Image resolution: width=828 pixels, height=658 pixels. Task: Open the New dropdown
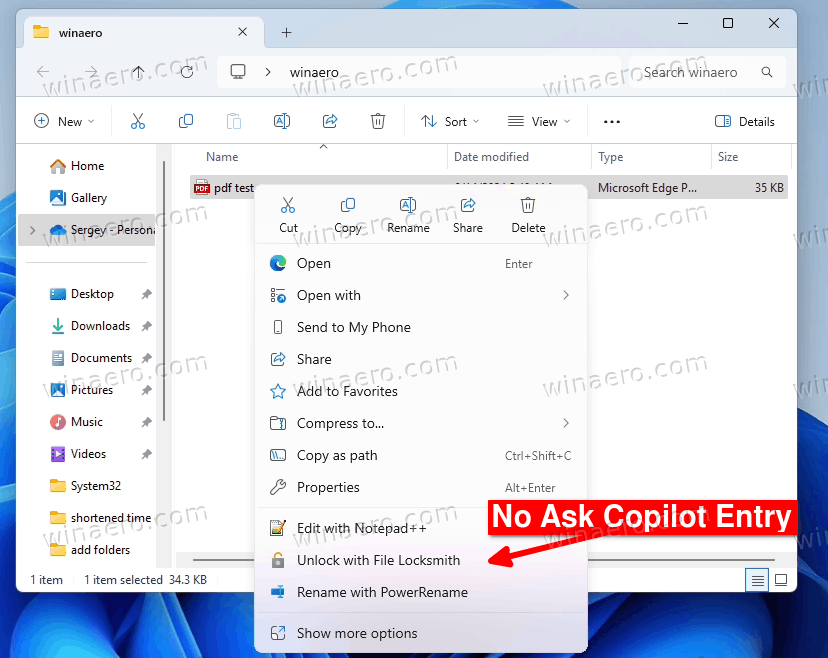(64, 121)
